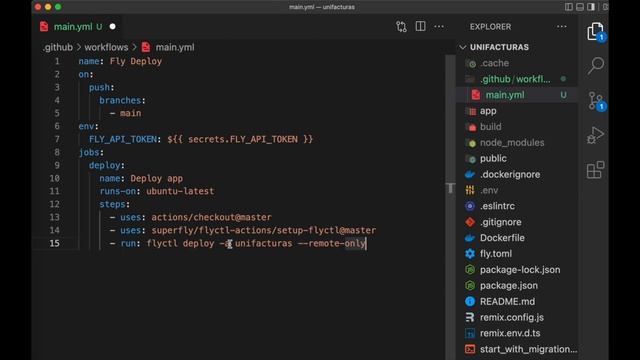640x360 pixels.
Task: Open the start_with_migration file
Action: pyautogui.click(x=529, y=349)
